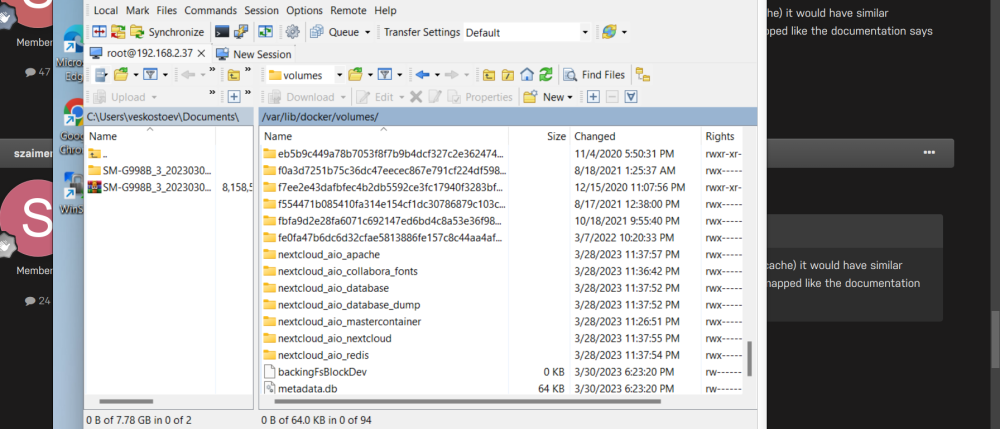This screenshot has width=1000, height=429.
Task: Sort remote files by Changed column header
Action: 635,136
